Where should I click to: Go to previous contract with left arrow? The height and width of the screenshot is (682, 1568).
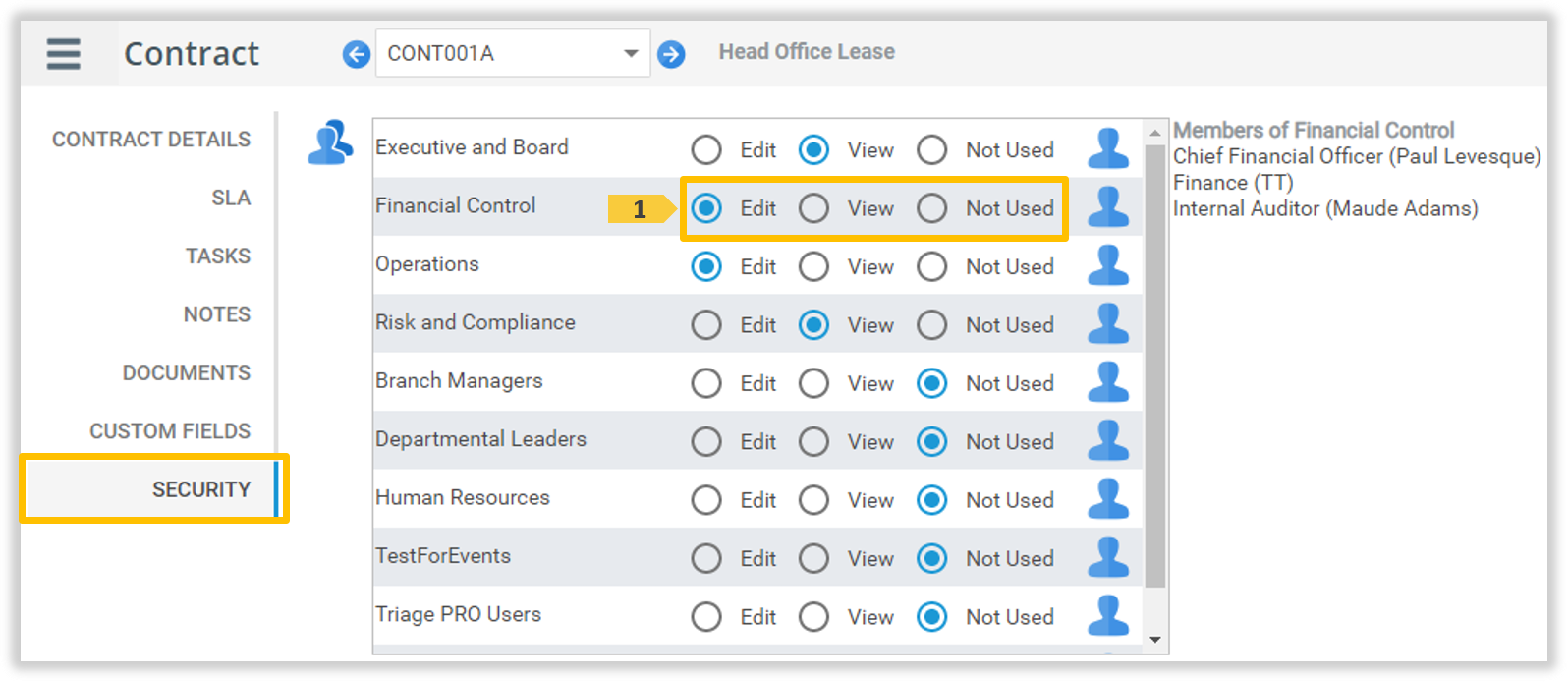(356, 54)
